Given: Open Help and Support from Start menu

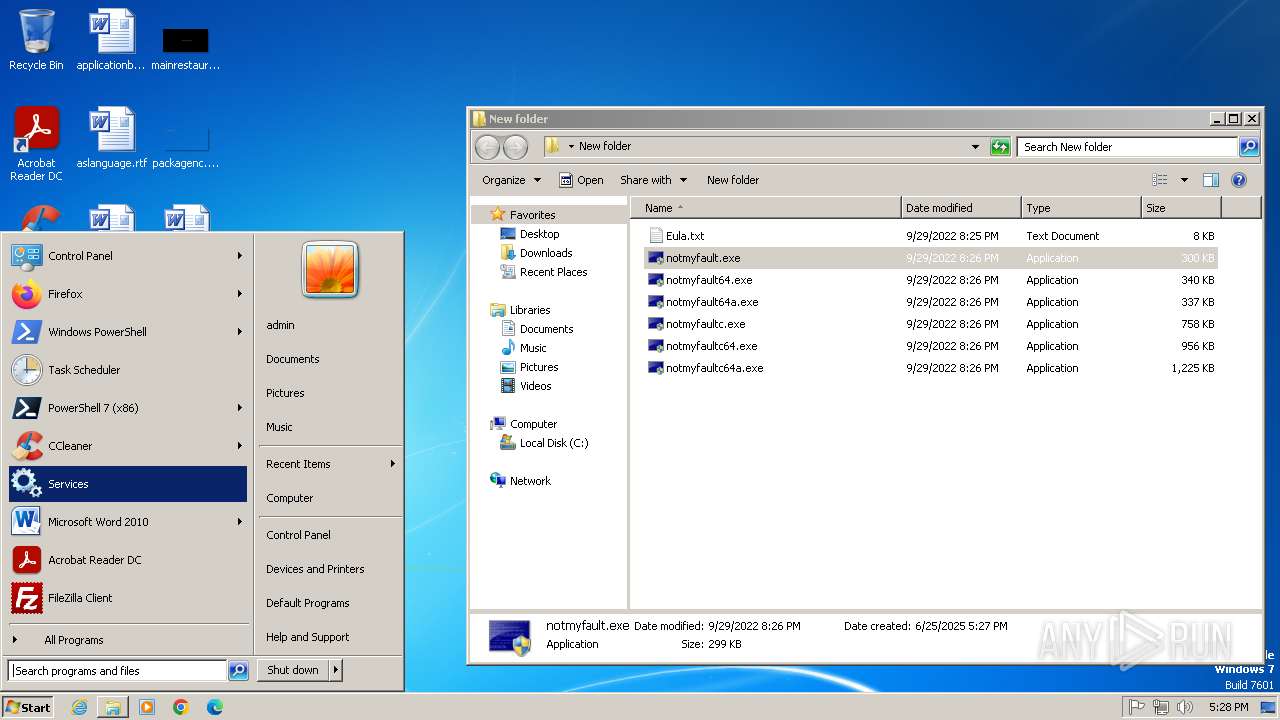Looking at the screenshot, I should click(x=308, y=637).
